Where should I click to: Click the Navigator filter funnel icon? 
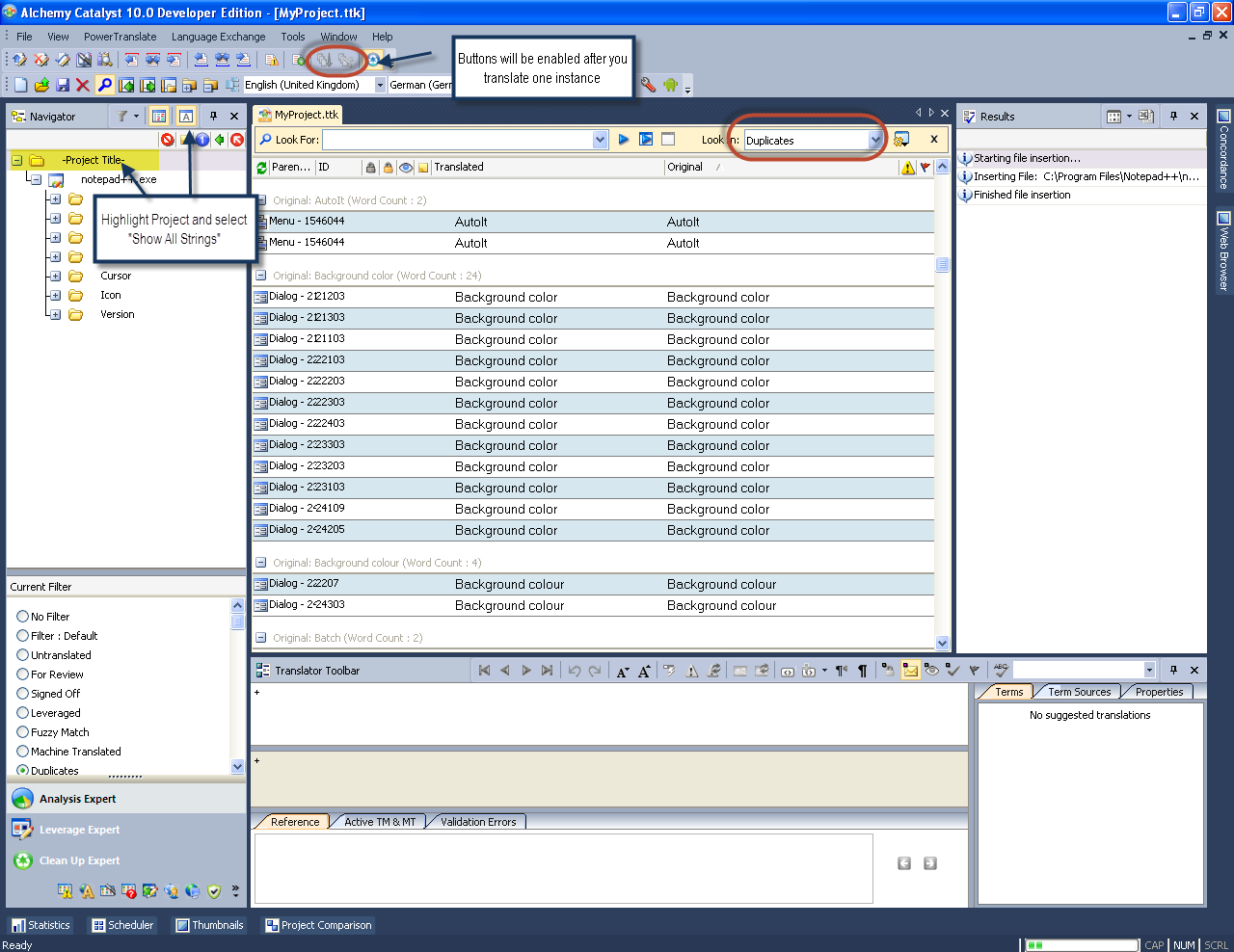pos(122,116)
